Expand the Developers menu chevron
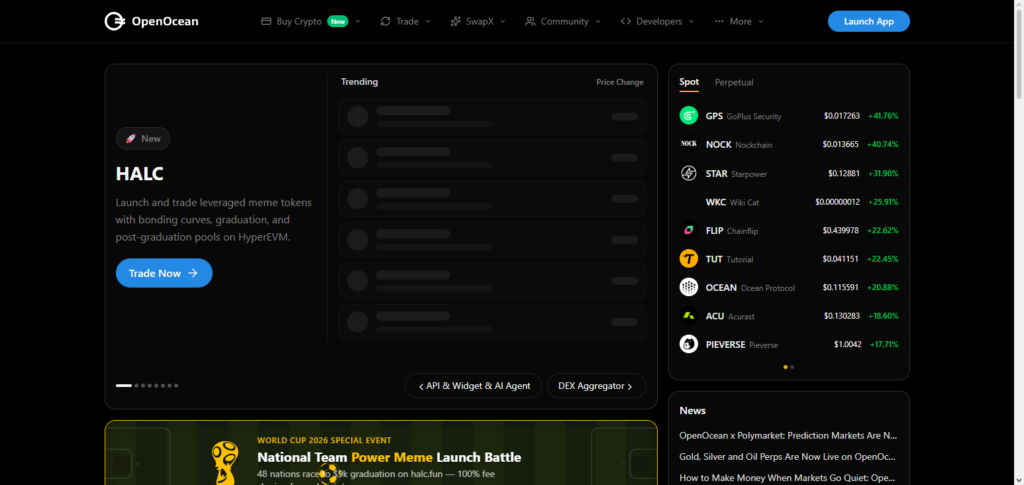1024x485 pixels. 692,22
